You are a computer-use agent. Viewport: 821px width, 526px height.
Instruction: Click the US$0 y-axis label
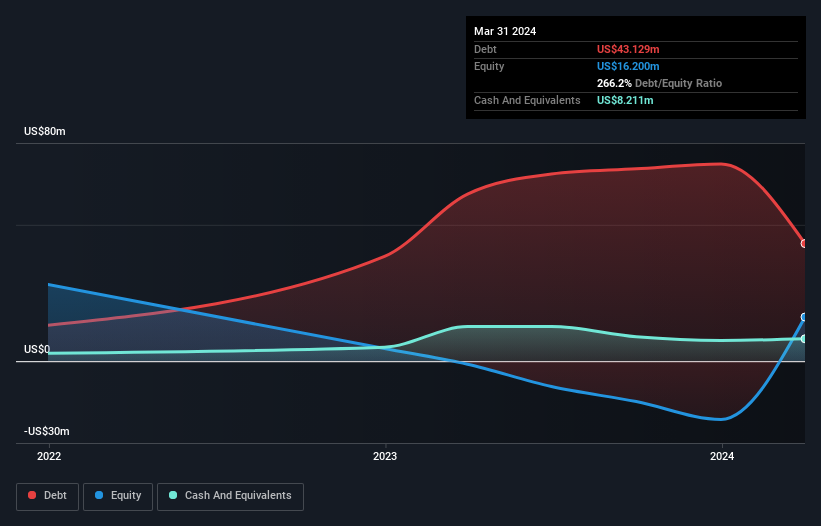37,349
